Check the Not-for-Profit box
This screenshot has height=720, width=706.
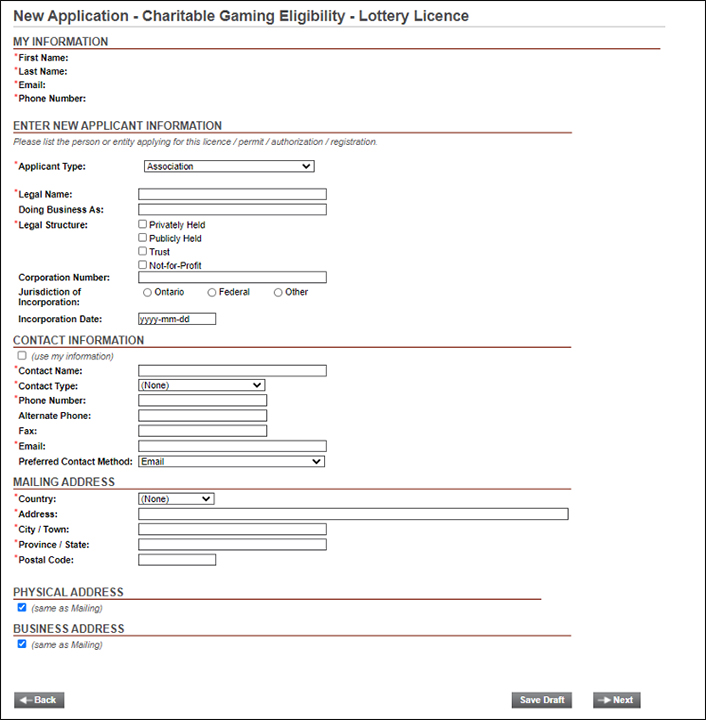pyautogui.click(x=143, y=264)
